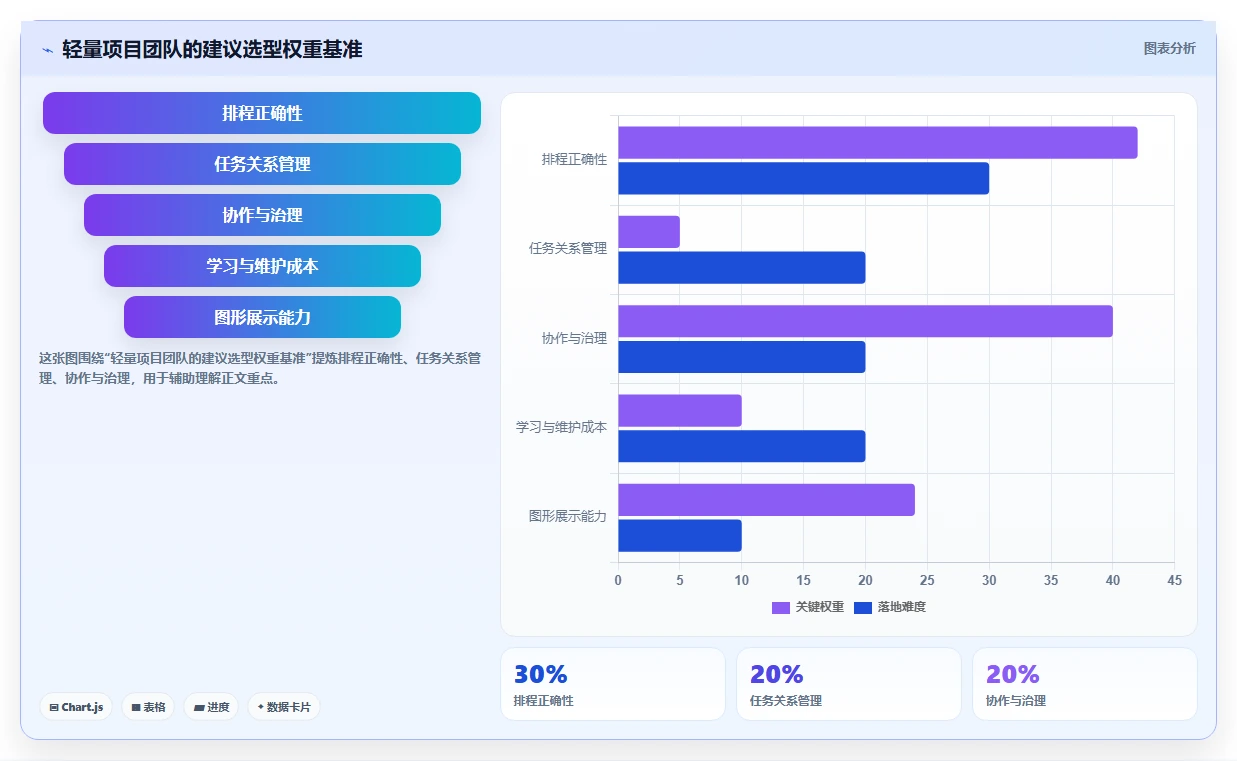Click the lightning icon beside the title
The height and width of the screenshot is (761, 1237).
(x=48, y=50)
